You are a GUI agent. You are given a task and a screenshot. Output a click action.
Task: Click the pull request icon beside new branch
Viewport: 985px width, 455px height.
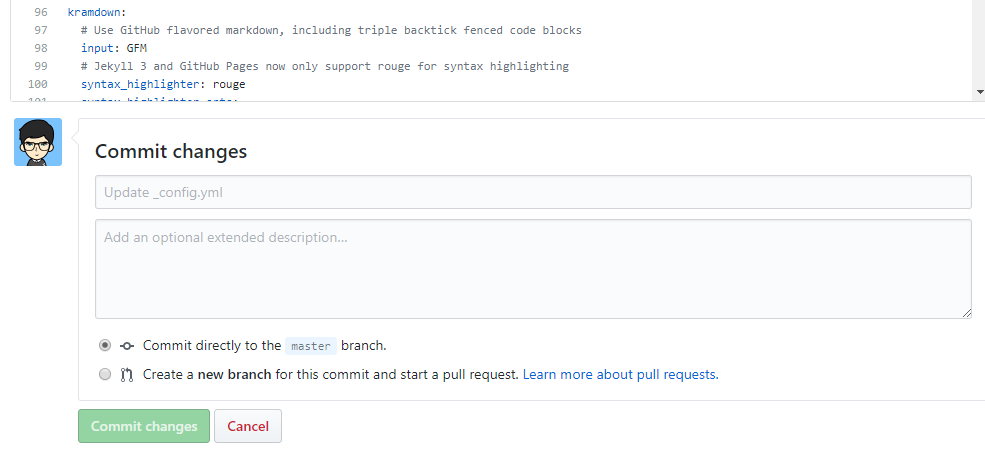(127, 375)
